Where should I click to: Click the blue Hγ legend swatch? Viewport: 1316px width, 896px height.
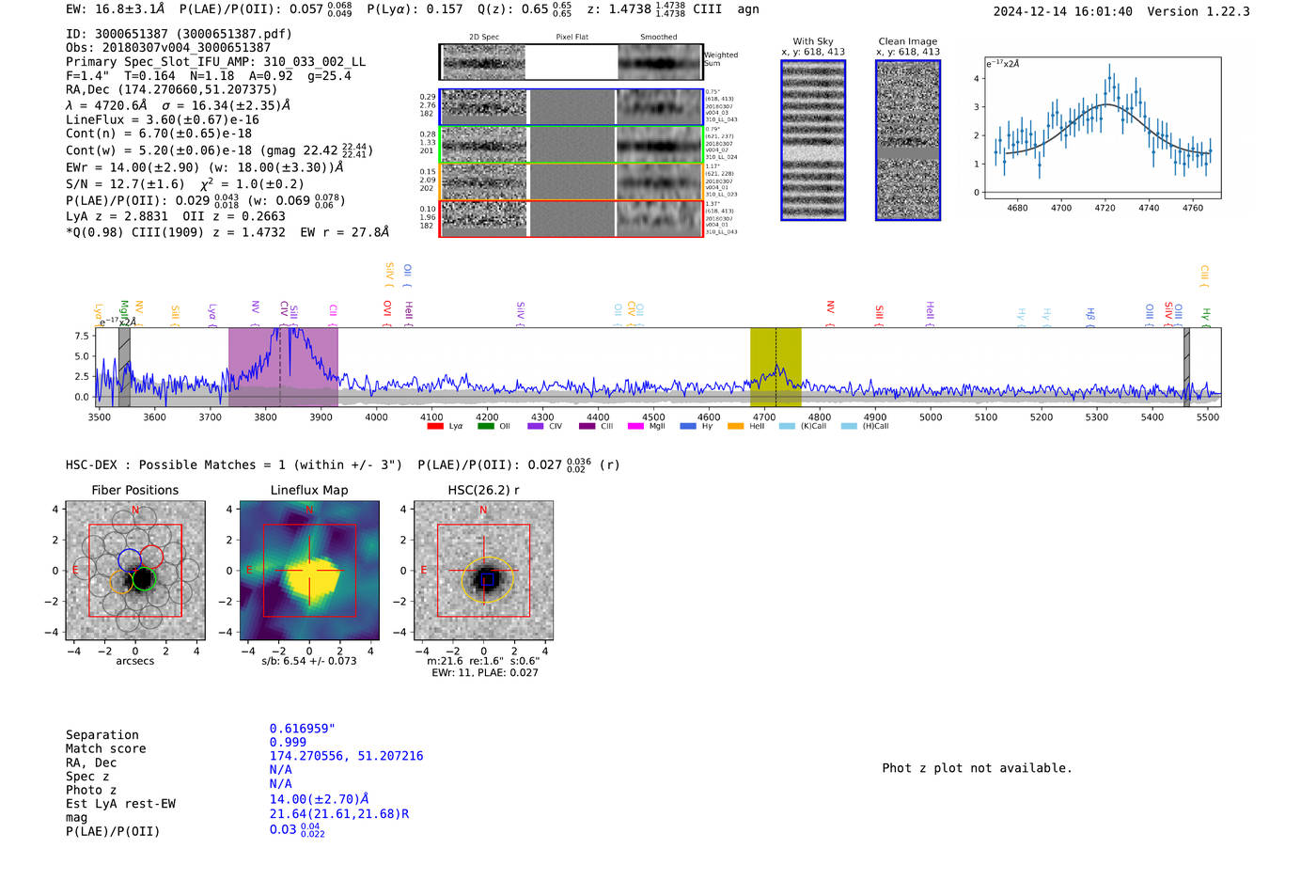pyautogui.click(x=688, y=426)
